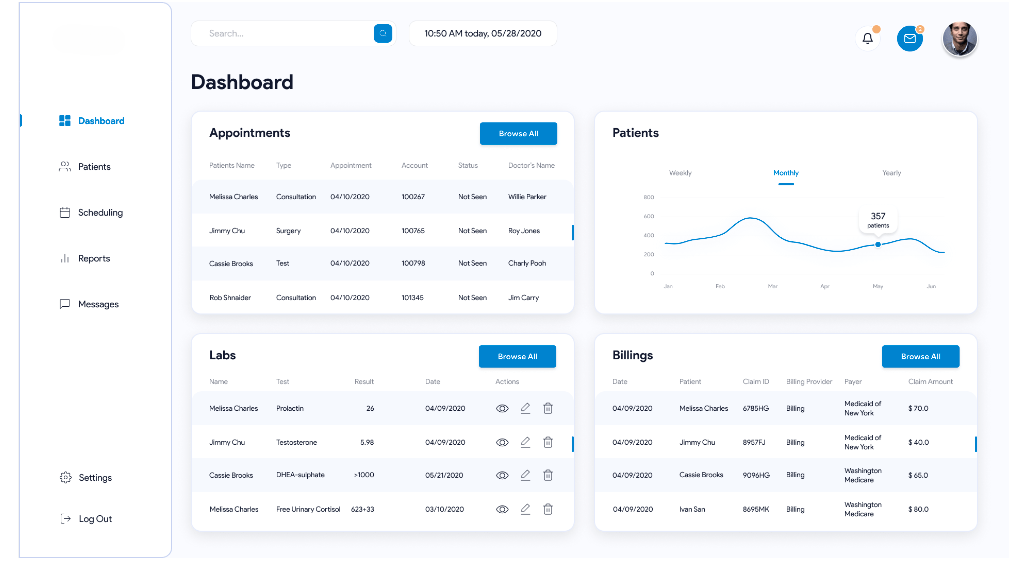Click Browse All in Appointments

pyautogui.click(x=518, y=134)
